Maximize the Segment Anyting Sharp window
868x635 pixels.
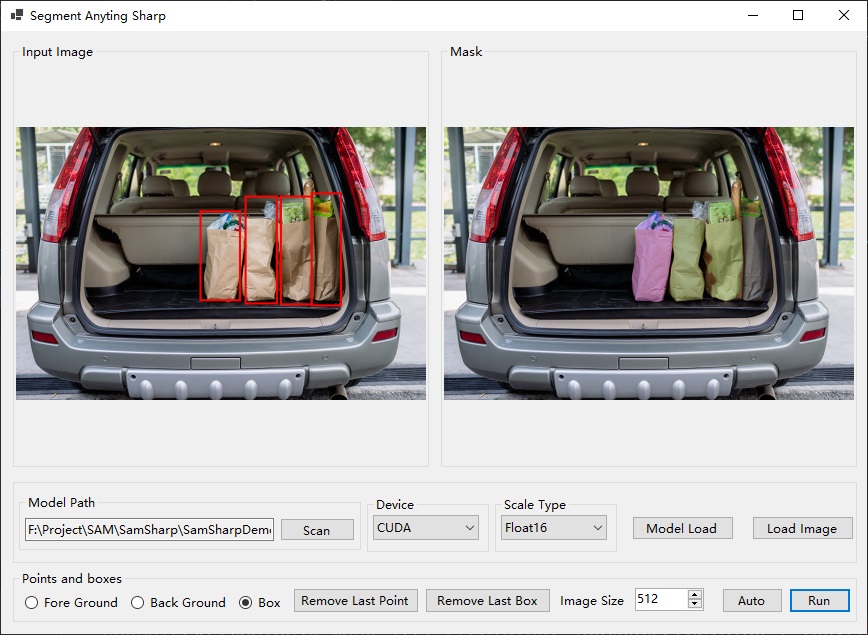tap(798, 15)
